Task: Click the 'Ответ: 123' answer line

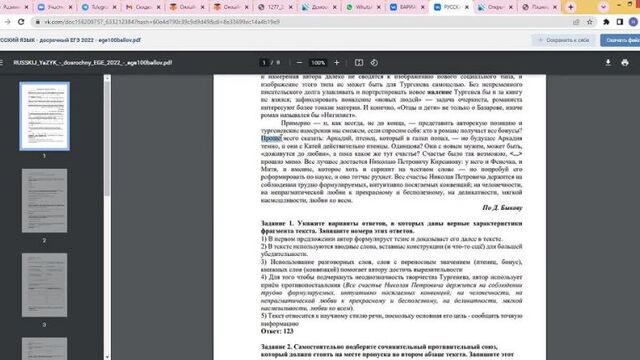Action: (x=277, y=331)
